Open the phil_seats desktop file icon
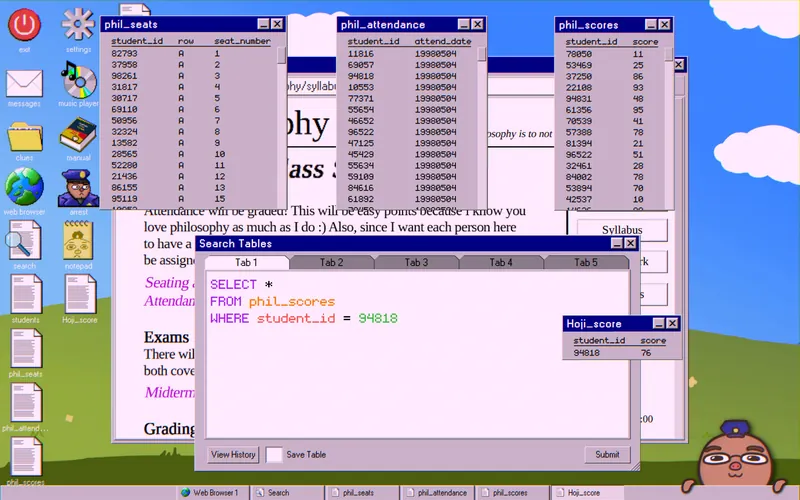 tap(26, 348)
